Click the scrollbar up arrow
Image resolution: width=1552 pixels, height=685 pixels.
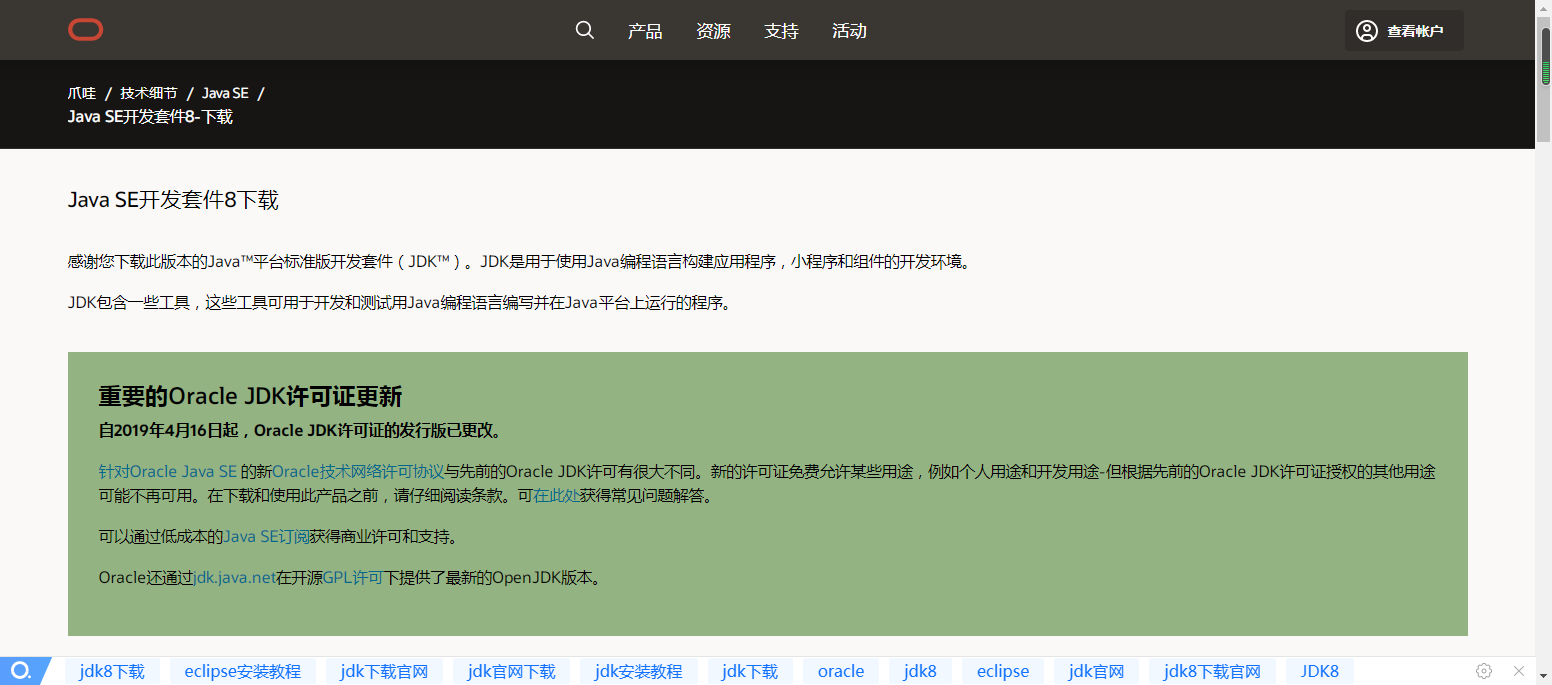1544,7
